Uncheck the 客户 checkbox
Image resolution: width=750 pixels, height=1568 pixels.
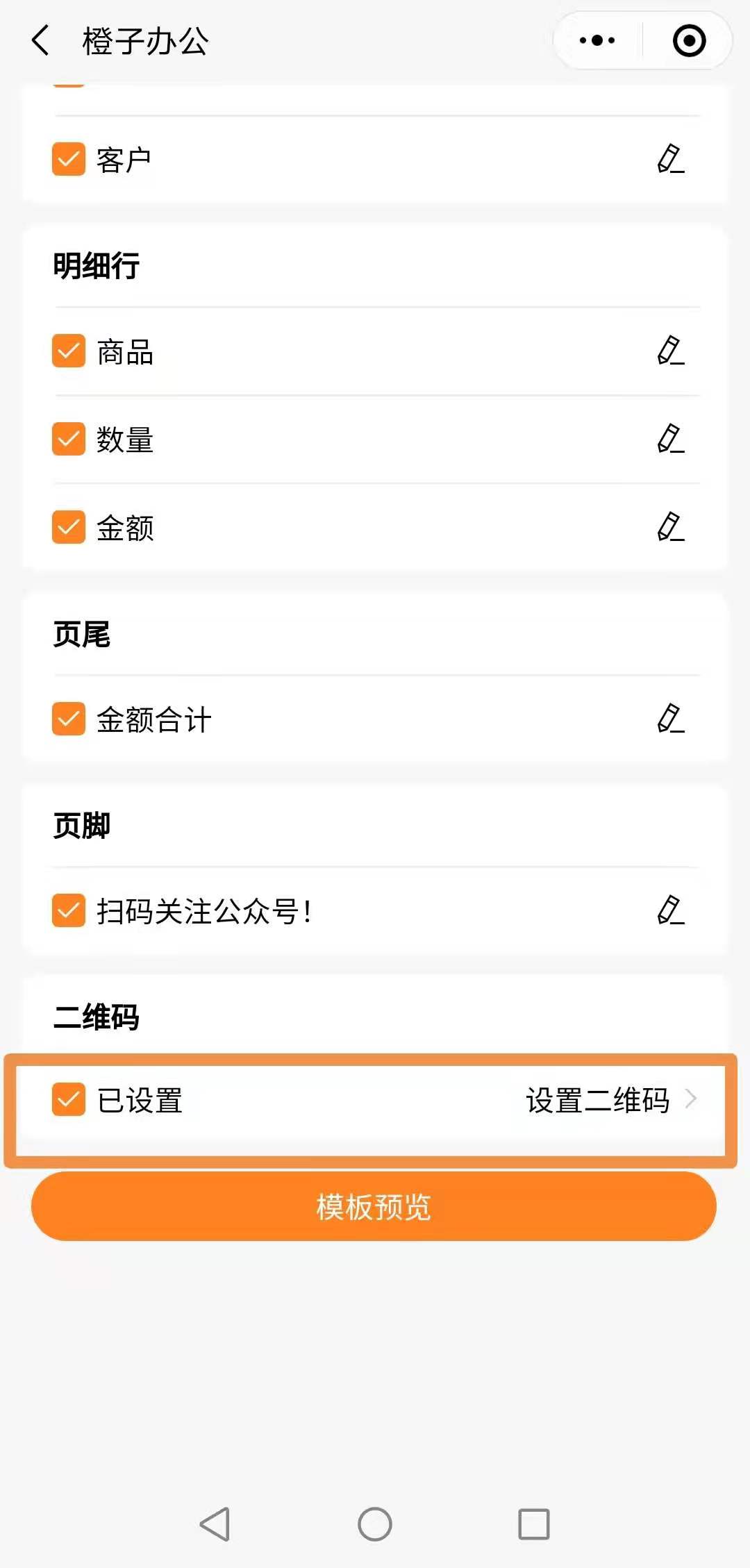coord(69,159)
